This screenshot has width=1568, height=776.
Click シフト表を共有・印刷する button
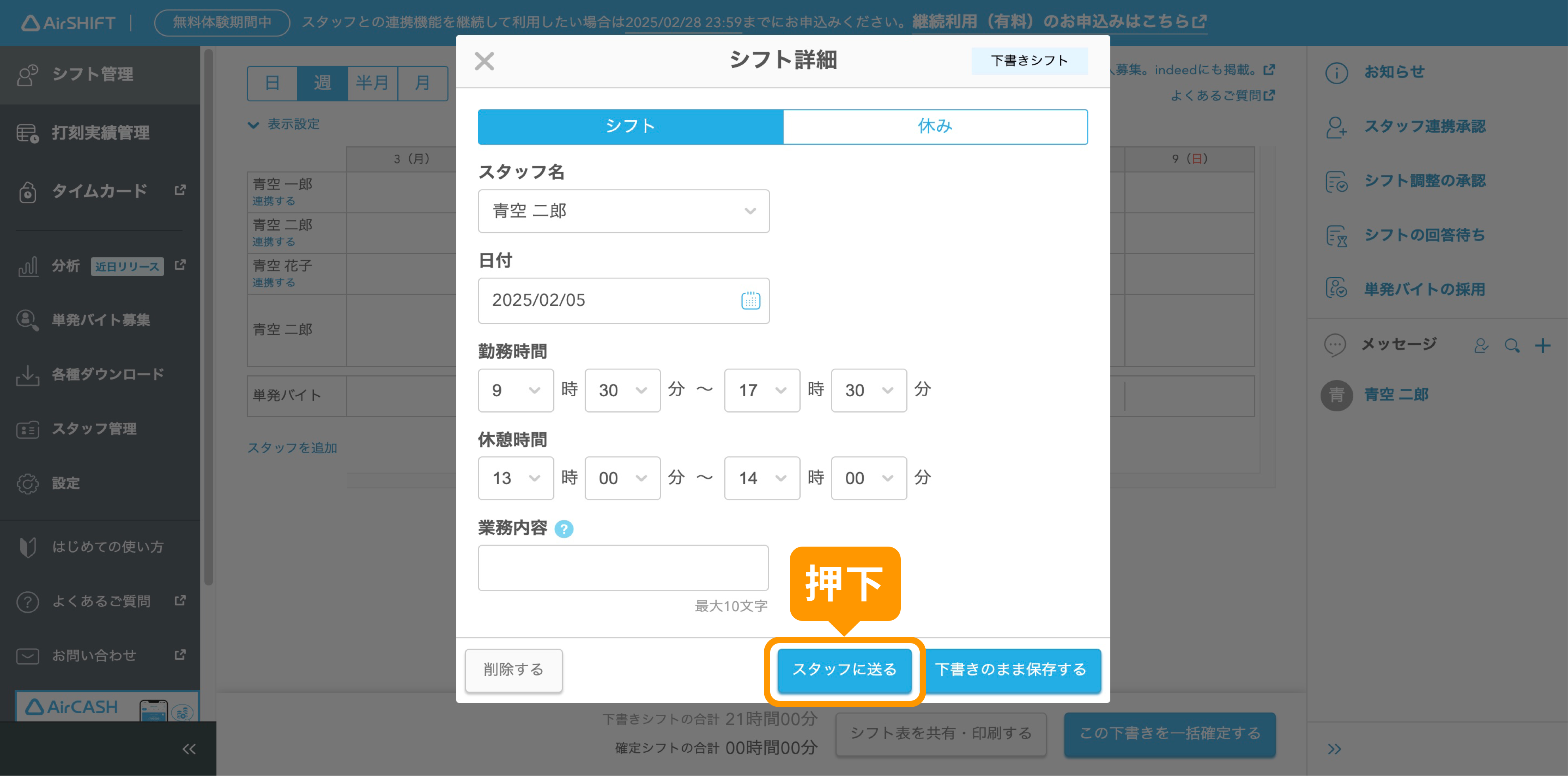[941, 734]
